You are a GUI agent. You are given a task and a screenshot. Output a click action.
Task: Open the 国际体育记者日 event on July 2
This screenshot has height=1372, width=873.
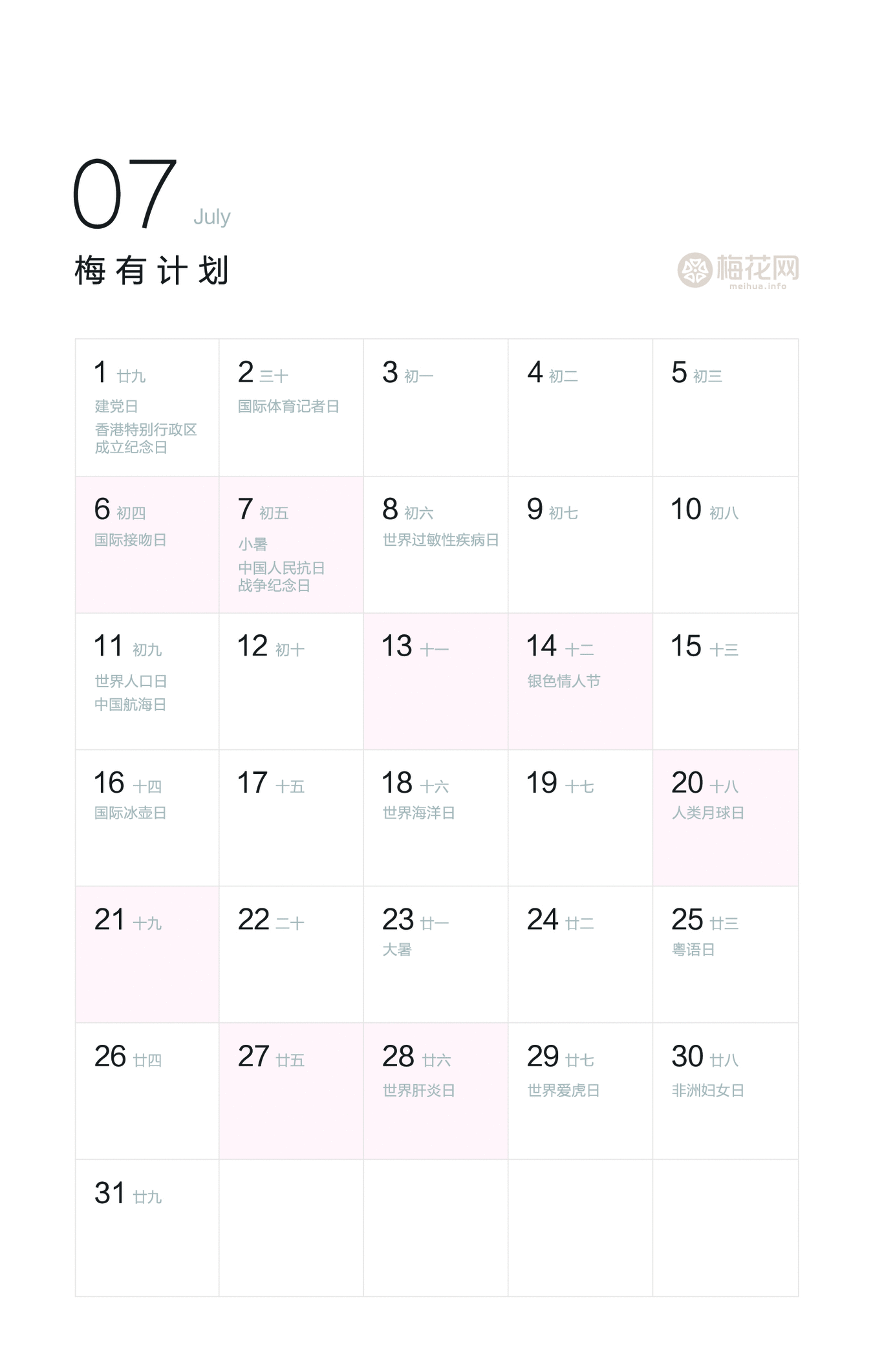click(288, 406)
